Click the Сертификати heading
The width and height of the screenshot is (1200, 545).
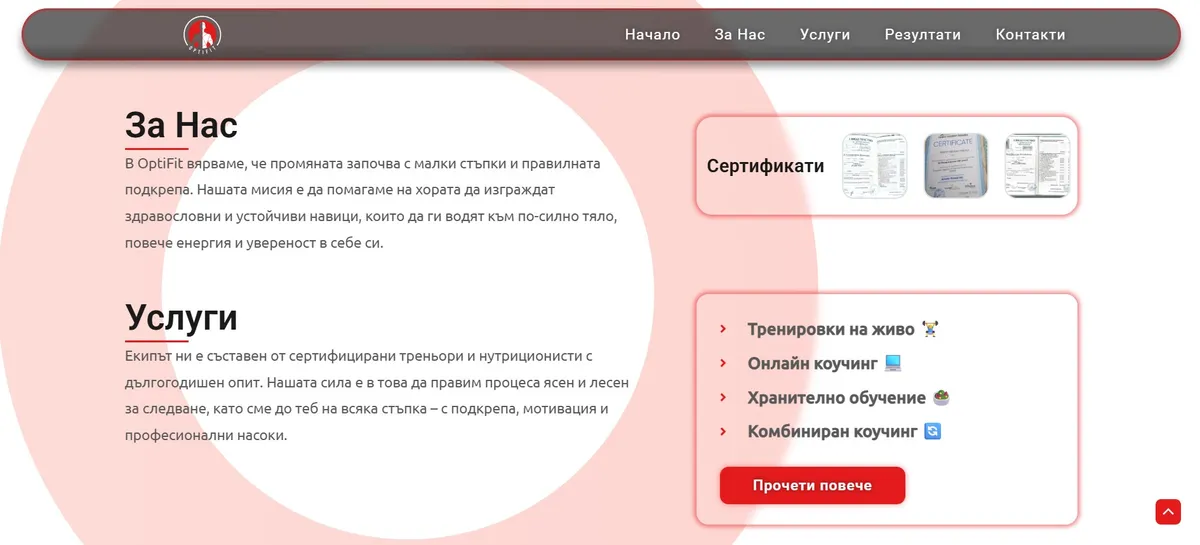click(x=765, y=166)
